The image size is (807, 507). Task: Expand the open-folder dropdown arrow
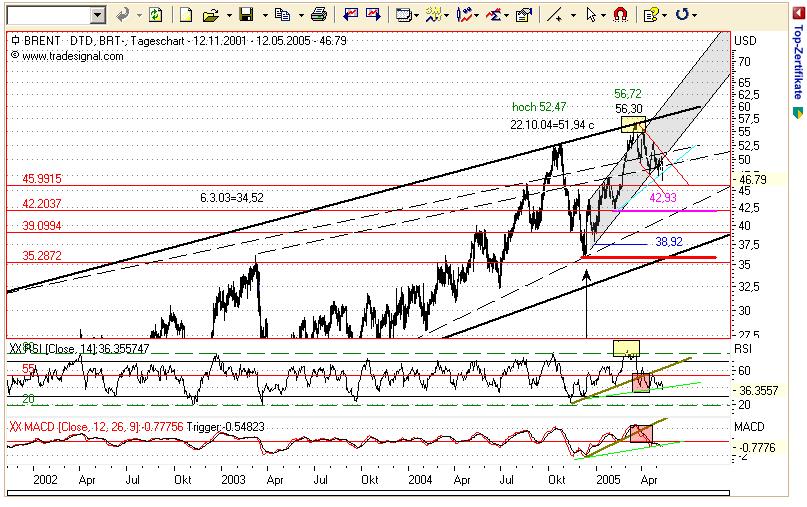(x=229, y=15)
